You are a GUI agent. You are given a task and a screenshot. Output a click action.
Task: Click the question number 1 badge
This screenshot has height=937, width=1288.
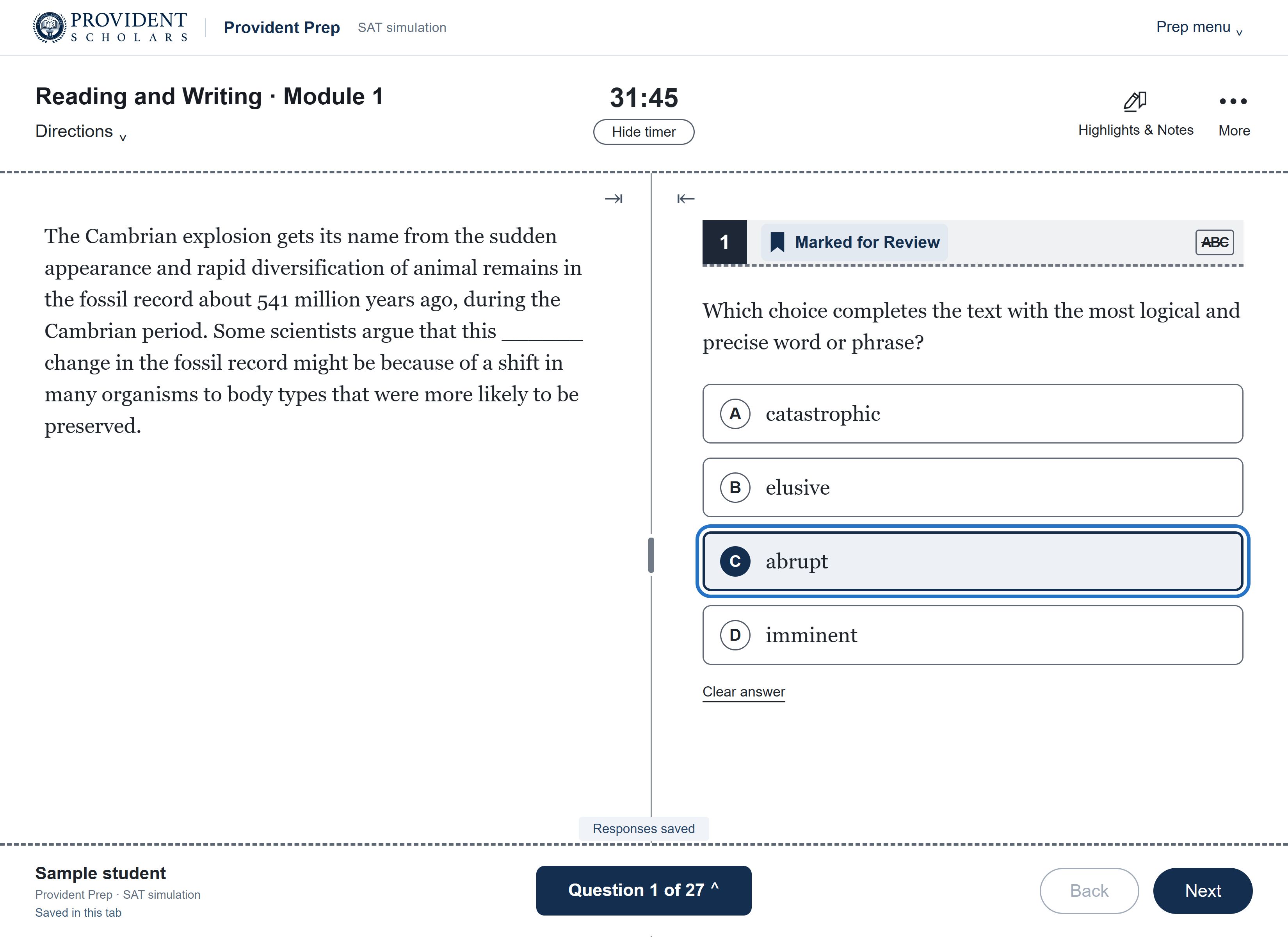725,242
